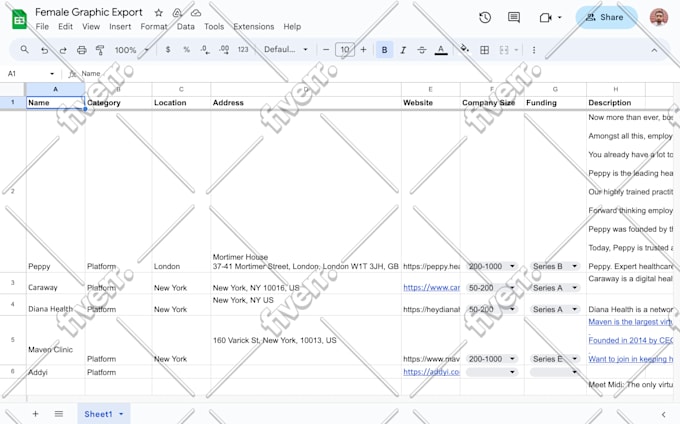
Task: Open the File menu
Action: (x=42, y=26)
